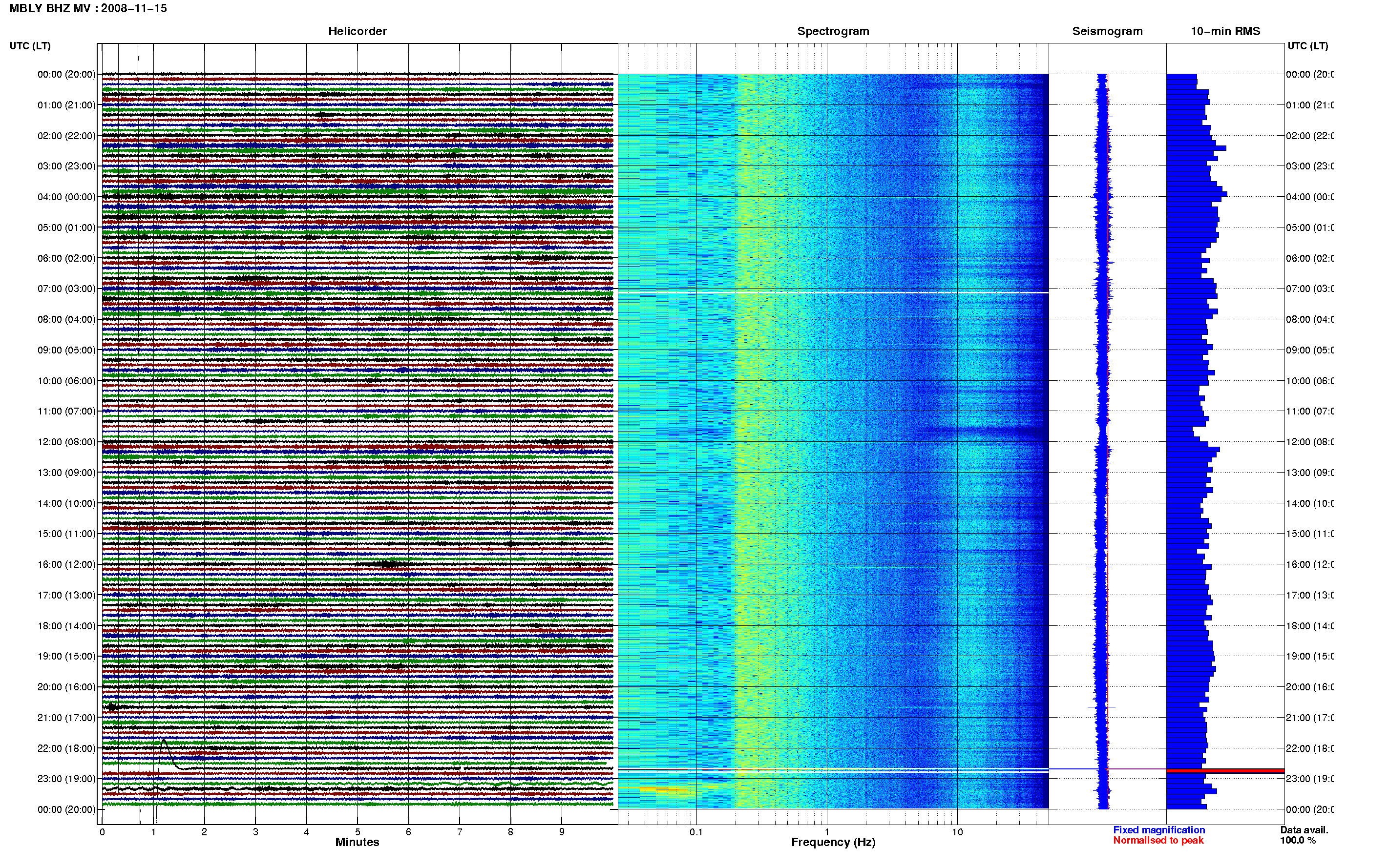The height and width of the screenshot is (868, 1389).
Task: Click the left 15:00 (11:00) time label
Action: [x=66, y=534]
